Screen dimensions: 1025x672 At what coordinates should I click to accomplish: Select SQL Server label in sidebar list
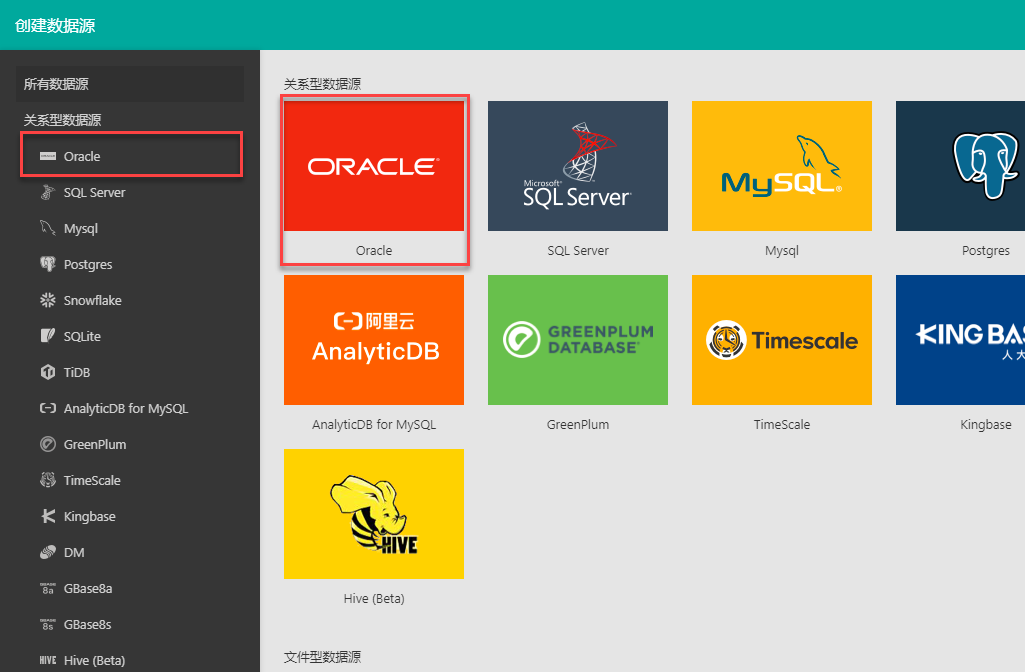coord(94,192)
